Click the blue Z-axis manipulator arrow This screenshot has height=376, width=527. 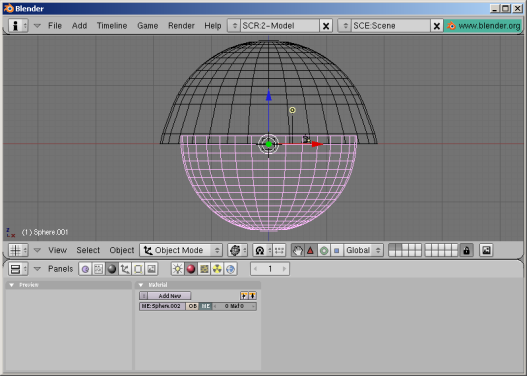coord(269,95)
